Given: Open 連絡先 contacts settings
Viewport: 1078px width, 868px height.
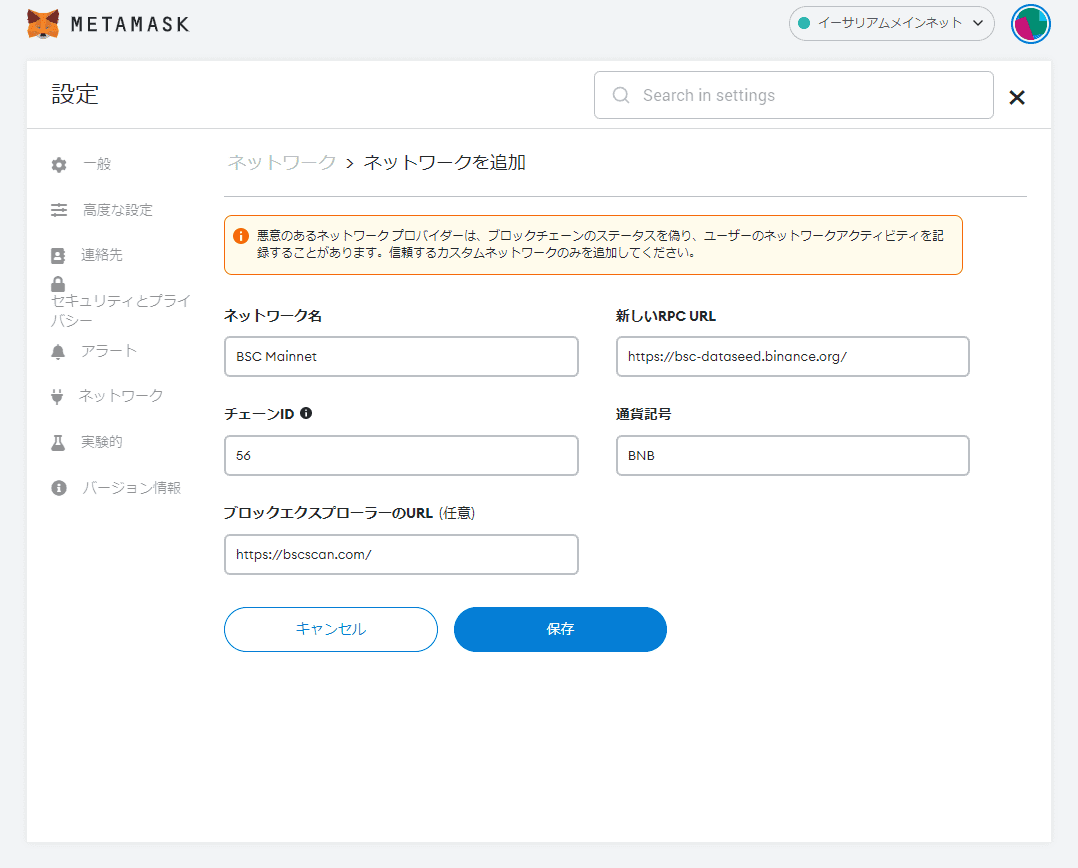Looking at the screenshot, I should 102,254.
